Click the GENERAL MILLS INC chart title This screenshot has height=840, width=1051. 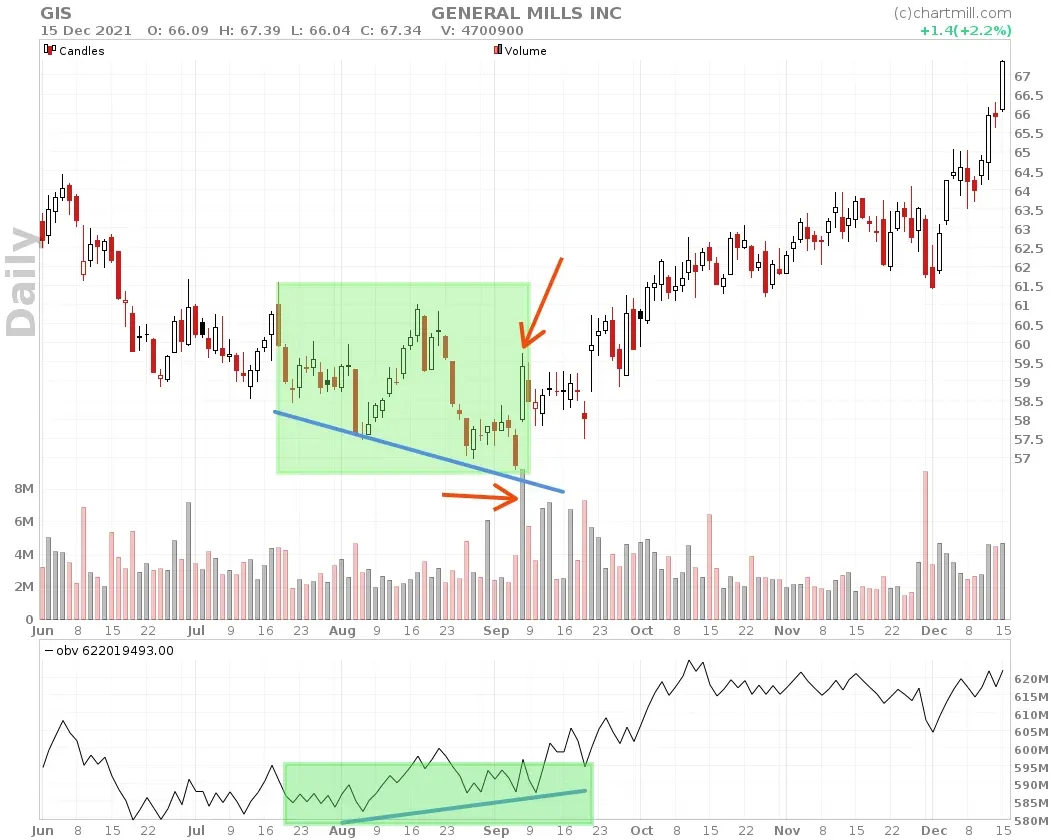[526, 13]
